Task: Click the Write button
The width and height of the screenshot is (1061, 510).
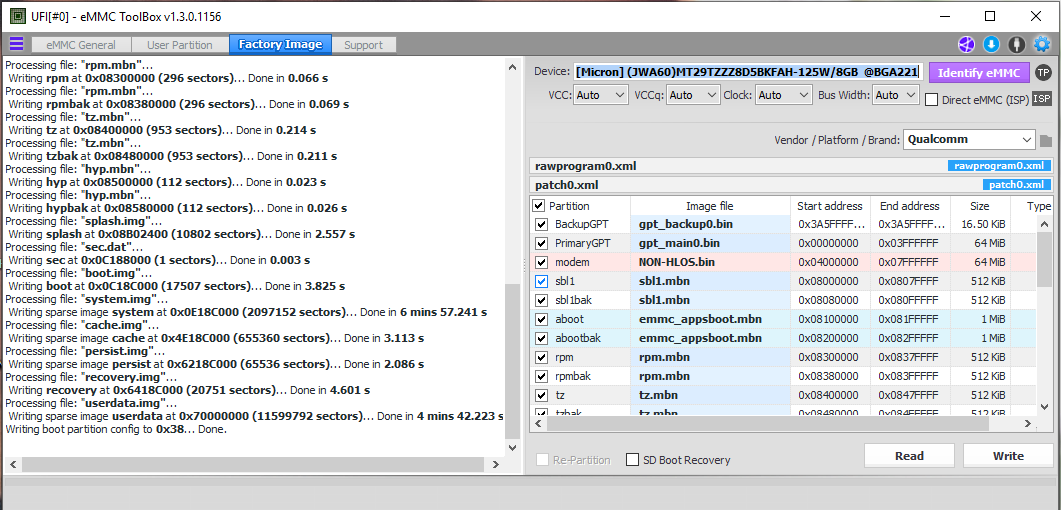Action: pyautogui.click(x=1007, y=456)
